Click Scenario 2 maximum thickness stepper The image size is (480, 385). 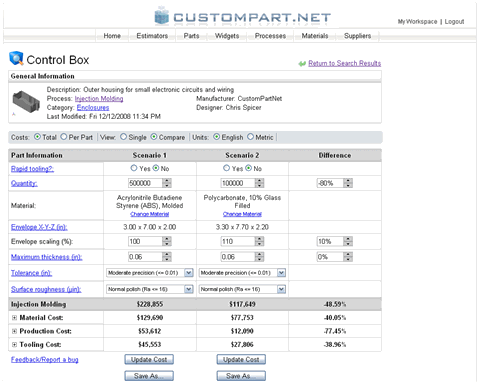[x=260, y=257]
